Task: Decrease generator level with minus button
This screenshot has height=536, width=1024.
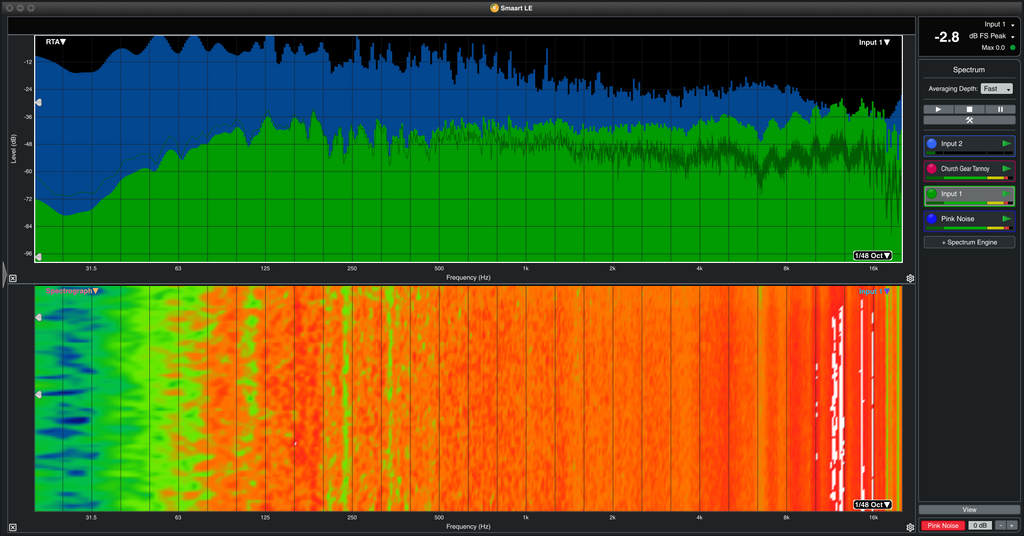Action: click(1000, 526)
